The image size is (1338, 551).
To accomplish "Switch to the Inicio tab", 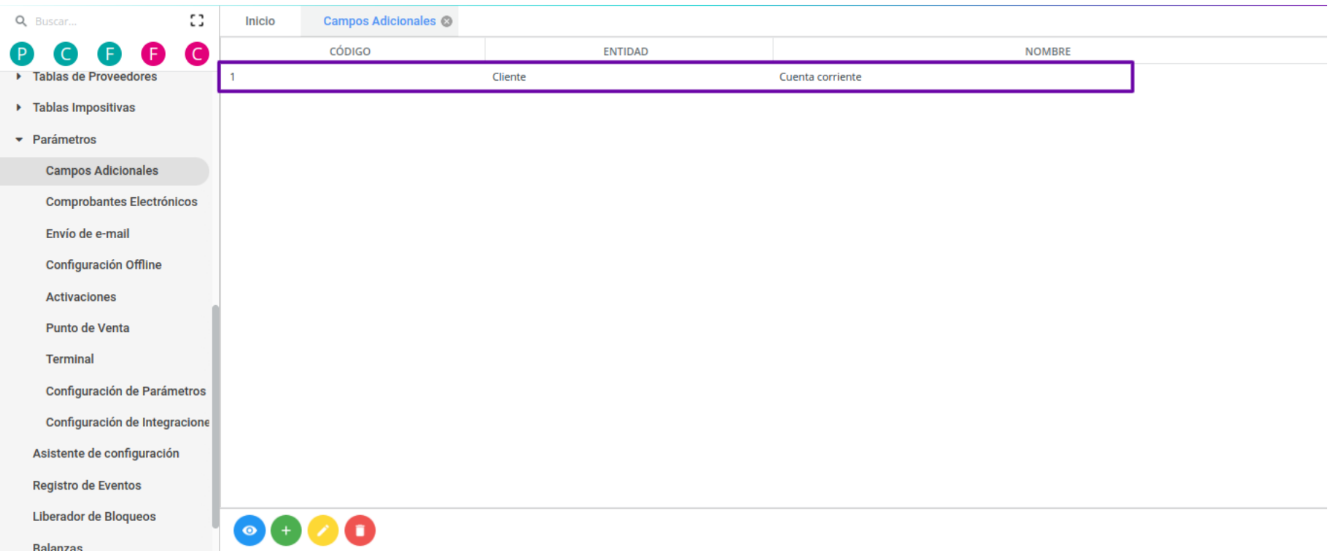I will click(260, 21).
